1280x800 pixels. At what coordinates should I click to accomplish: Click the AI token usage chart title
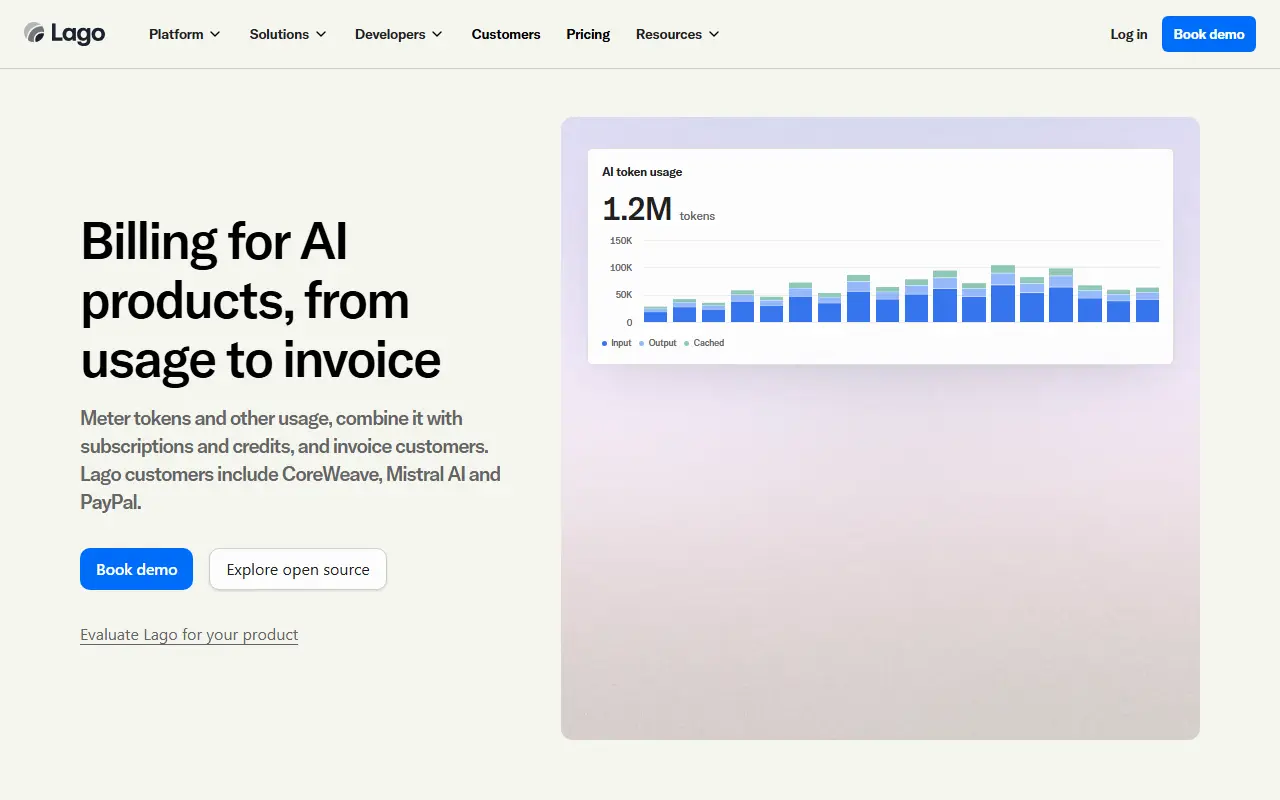click(x=642, y=172)
